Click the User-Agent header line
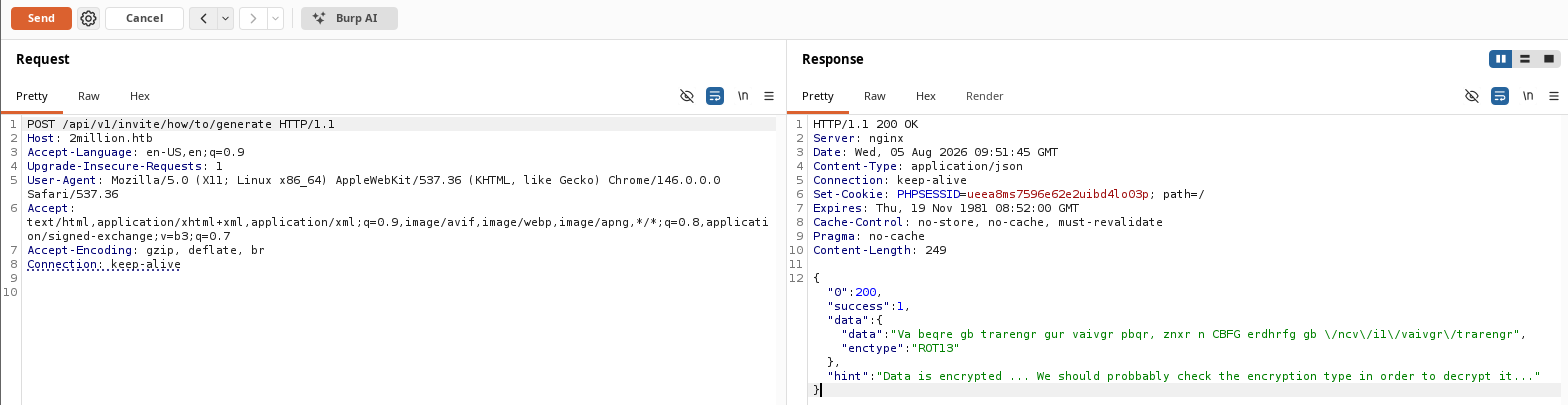Viewport: 1568px width, 405px height. (374, 187)
